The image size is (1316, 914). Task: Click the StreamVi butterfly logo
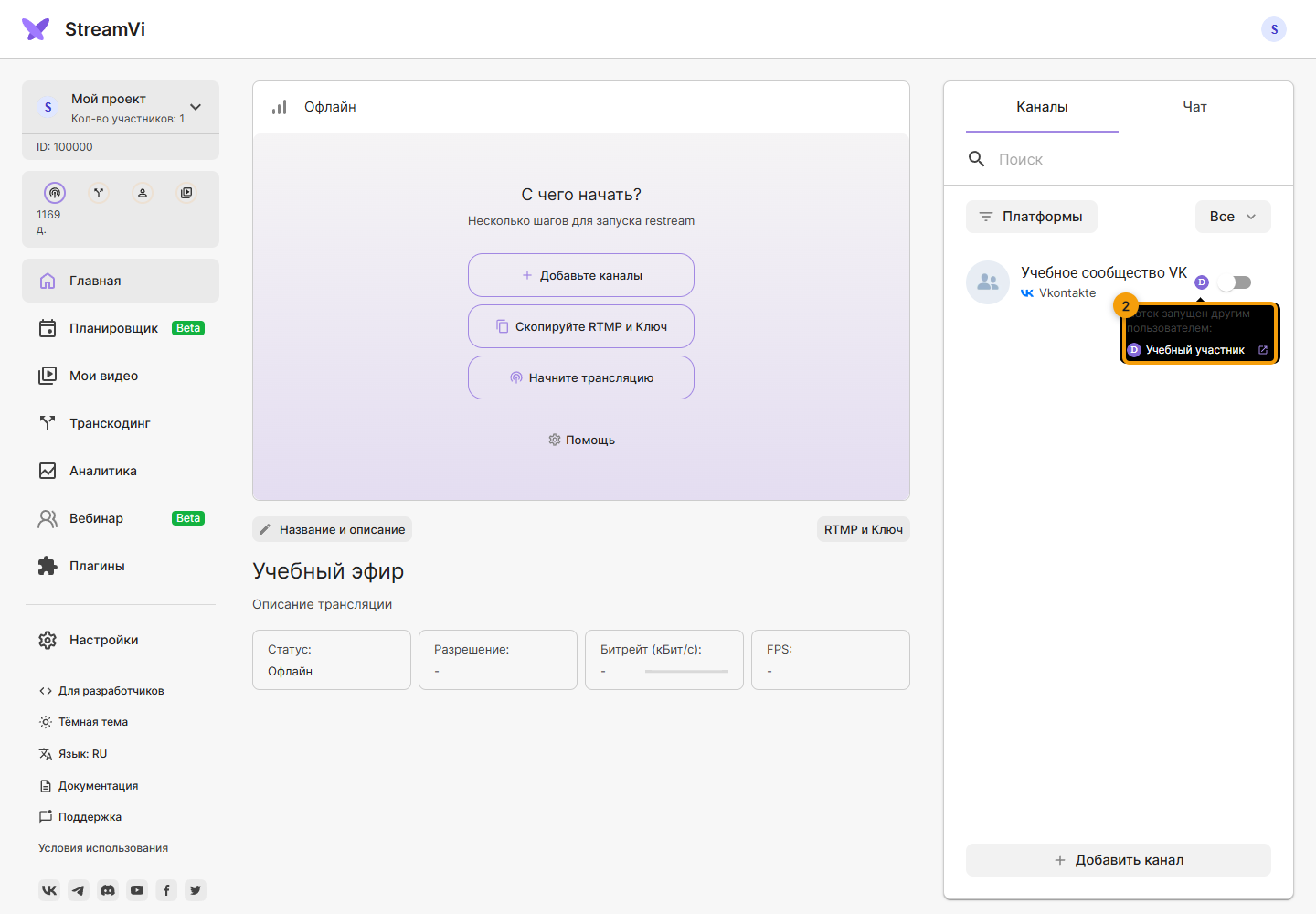(36, 29)
